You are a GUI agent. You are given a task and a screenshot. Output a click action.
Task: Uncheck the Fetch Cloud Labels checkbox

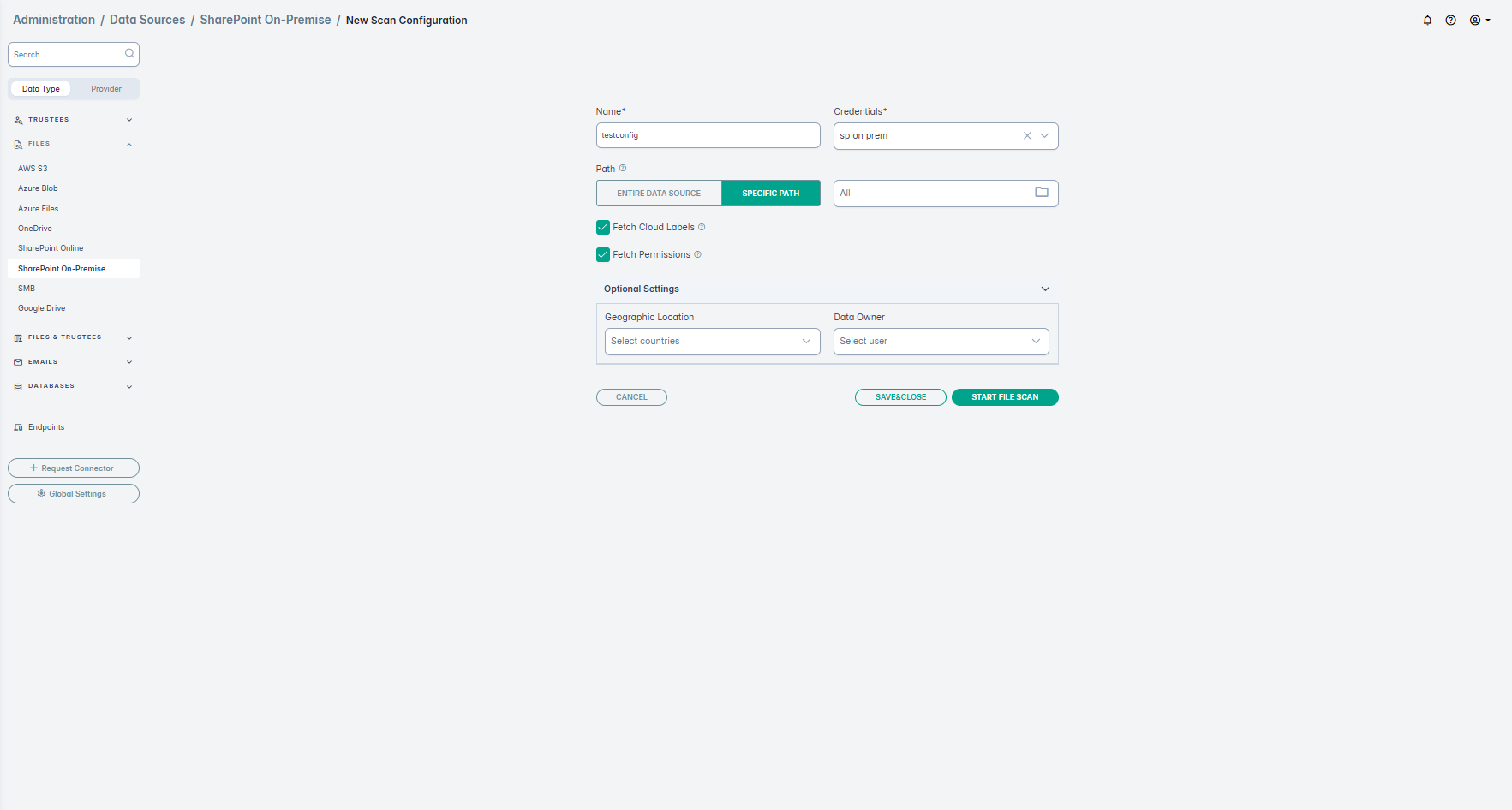point(603,228)
